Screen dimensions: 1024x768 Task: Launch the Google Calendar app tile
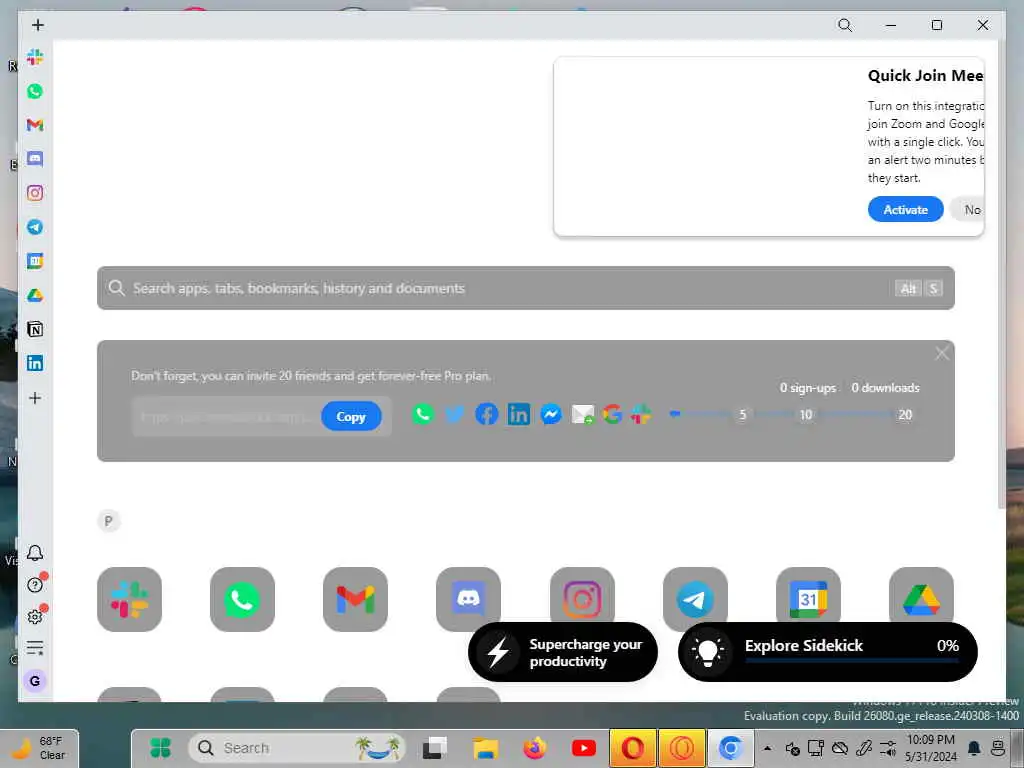tap(808, 594)
